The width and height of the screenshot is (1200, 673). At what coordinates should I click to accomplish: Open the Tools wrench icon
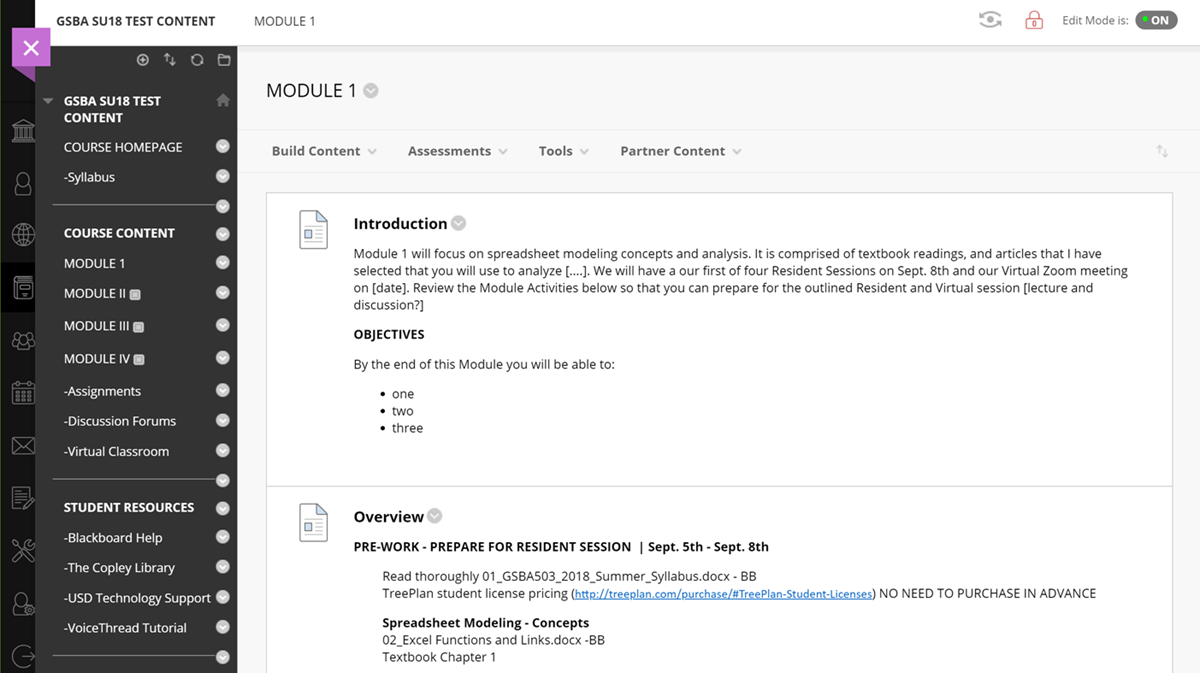22,550
